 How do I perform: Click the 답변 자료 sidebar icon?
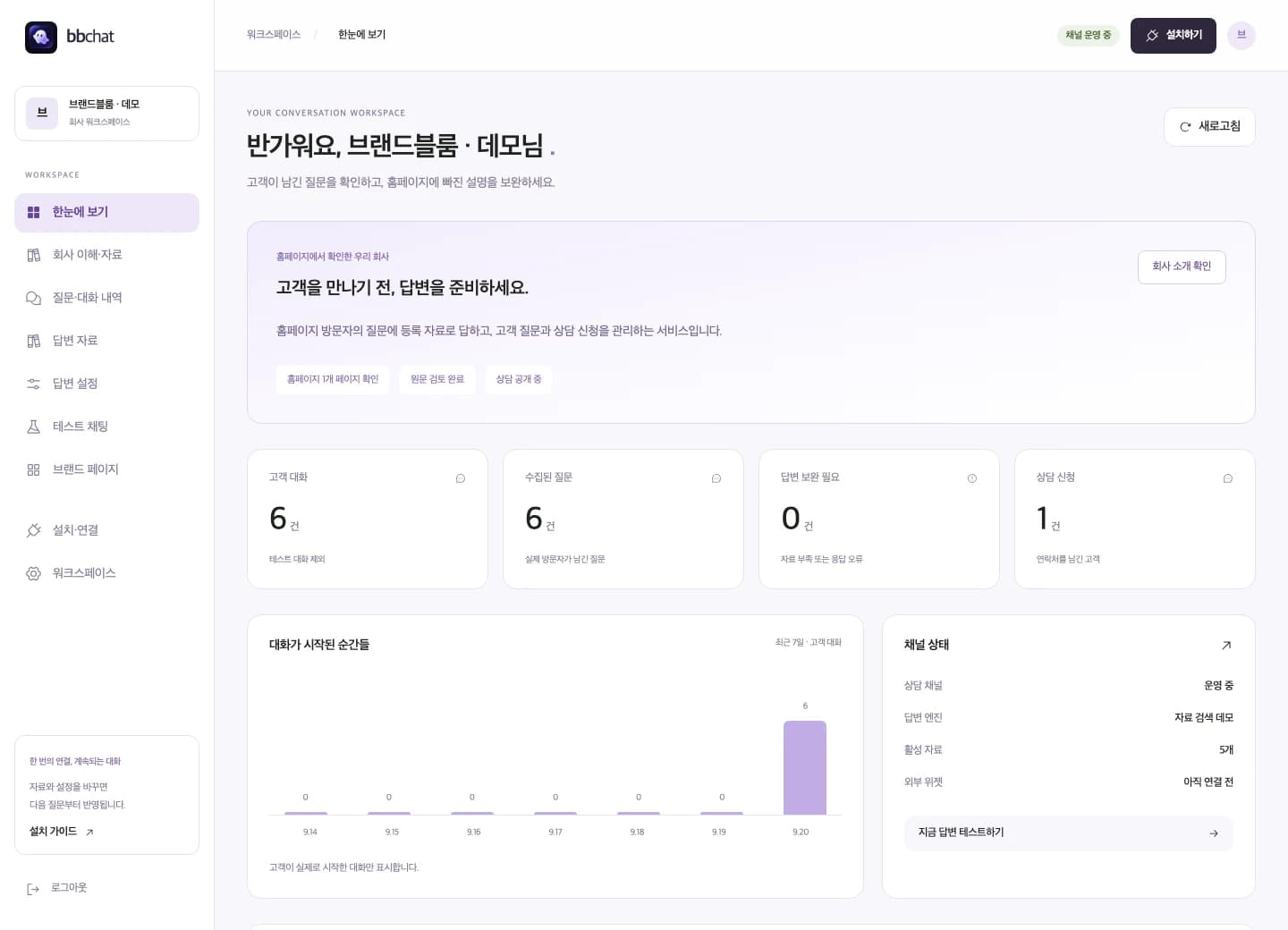(x=33, y=342)
